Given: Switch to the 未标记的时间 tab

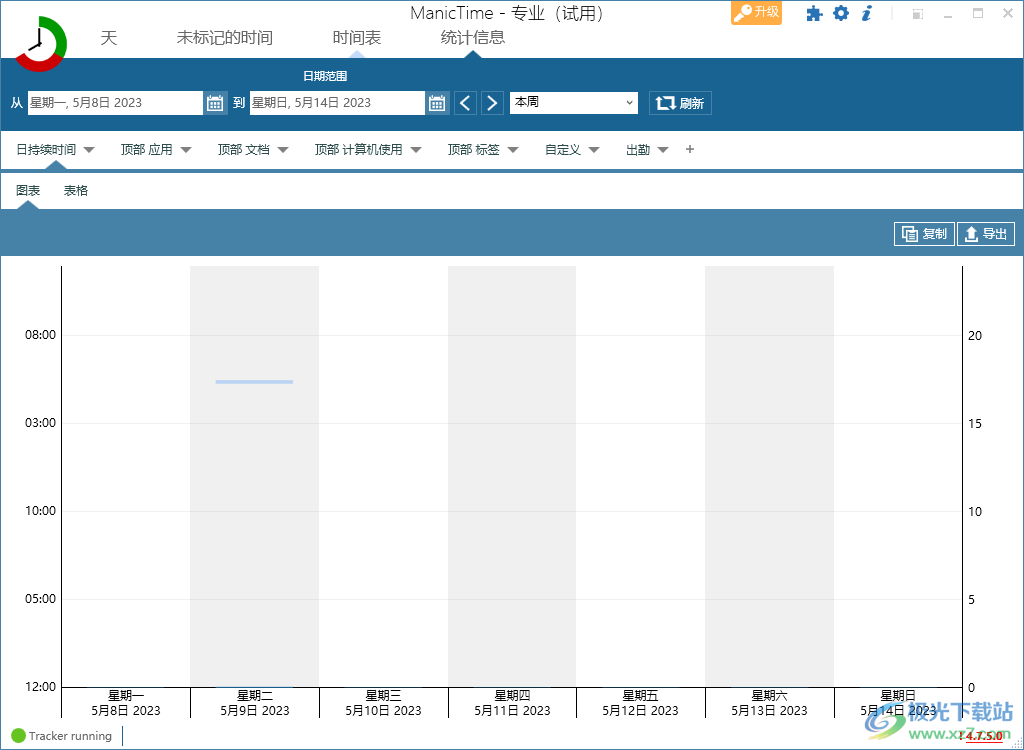Looking at the screenshot, I should [x=225, y=38].
